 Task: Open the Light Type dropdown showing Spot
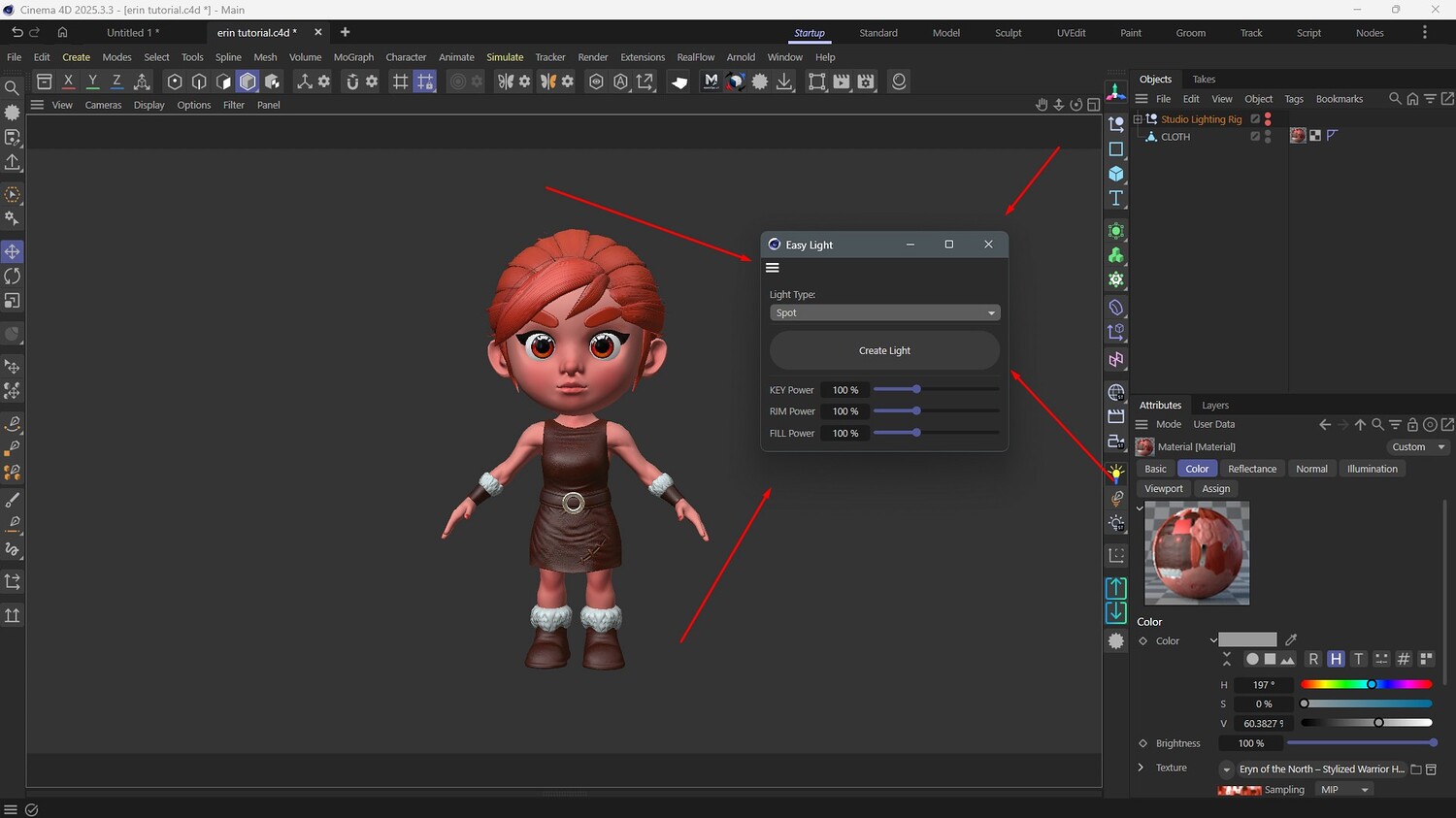pyautogui.click(x=884, y=312)
